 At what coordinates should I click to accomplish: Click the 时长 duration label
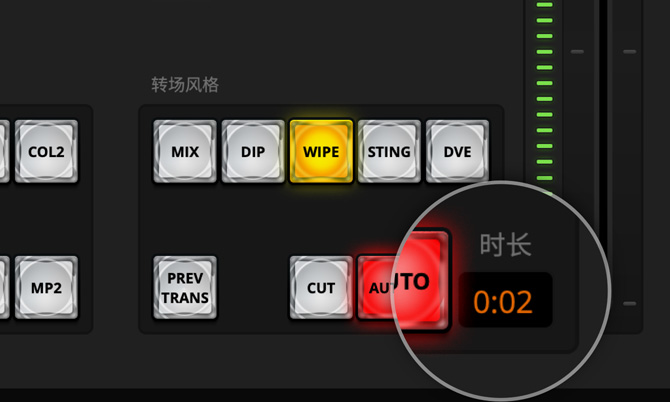click(505, 244)
